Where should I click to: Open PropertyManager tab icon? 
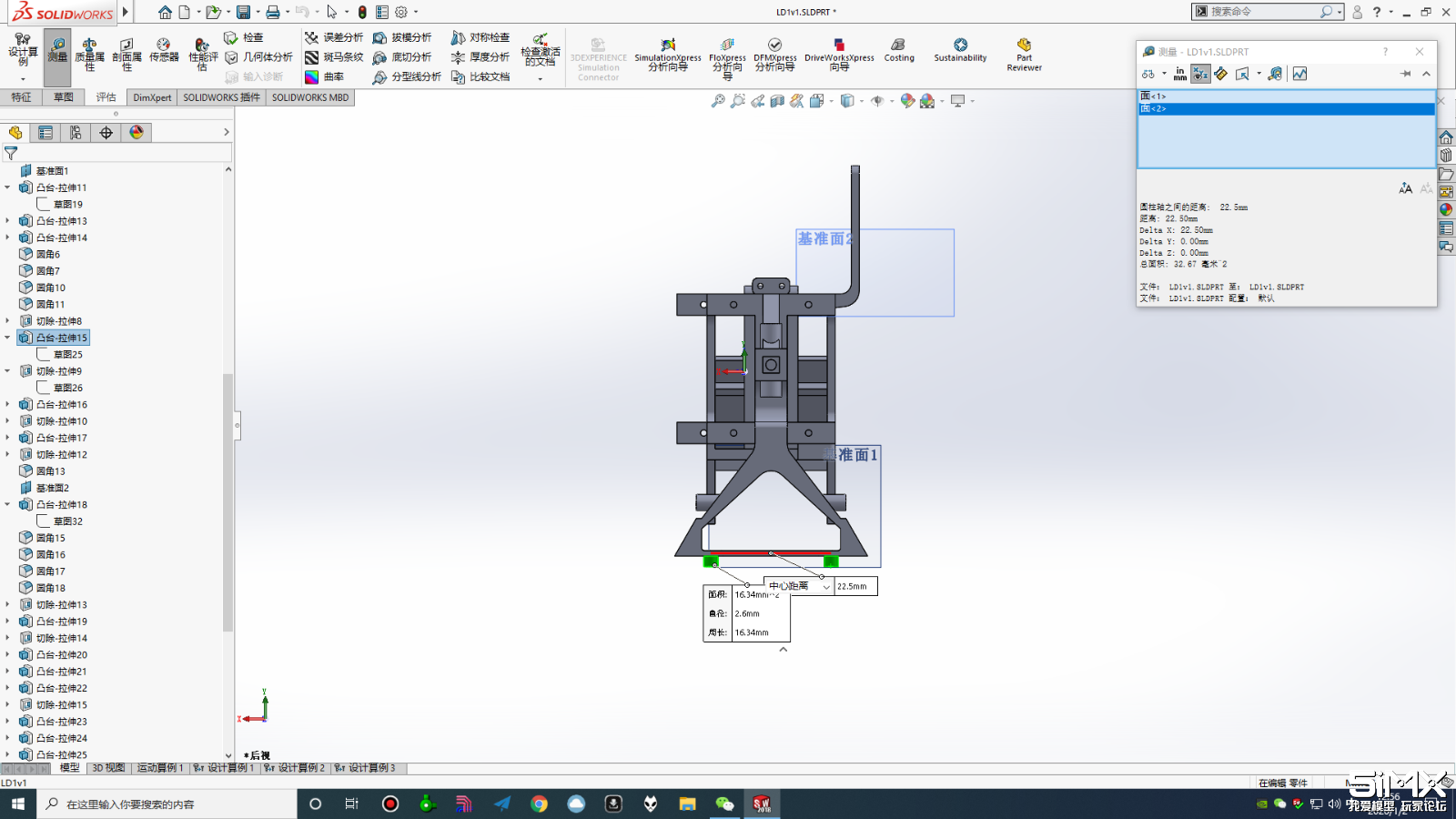pos(45,133)
